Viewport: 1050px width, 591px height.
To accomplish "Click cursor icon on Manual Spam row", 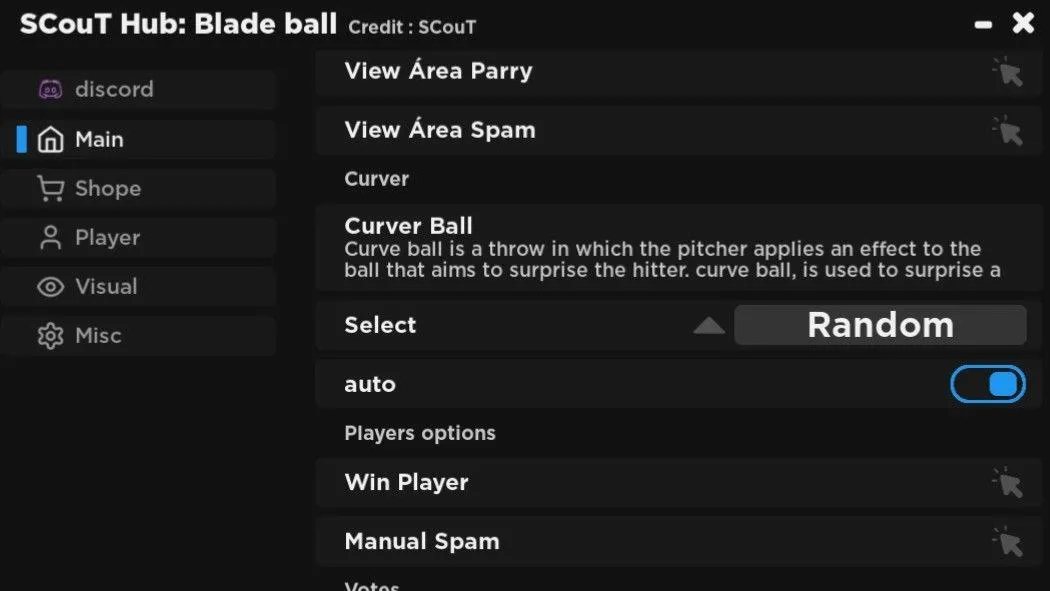I will (1008, 541).
